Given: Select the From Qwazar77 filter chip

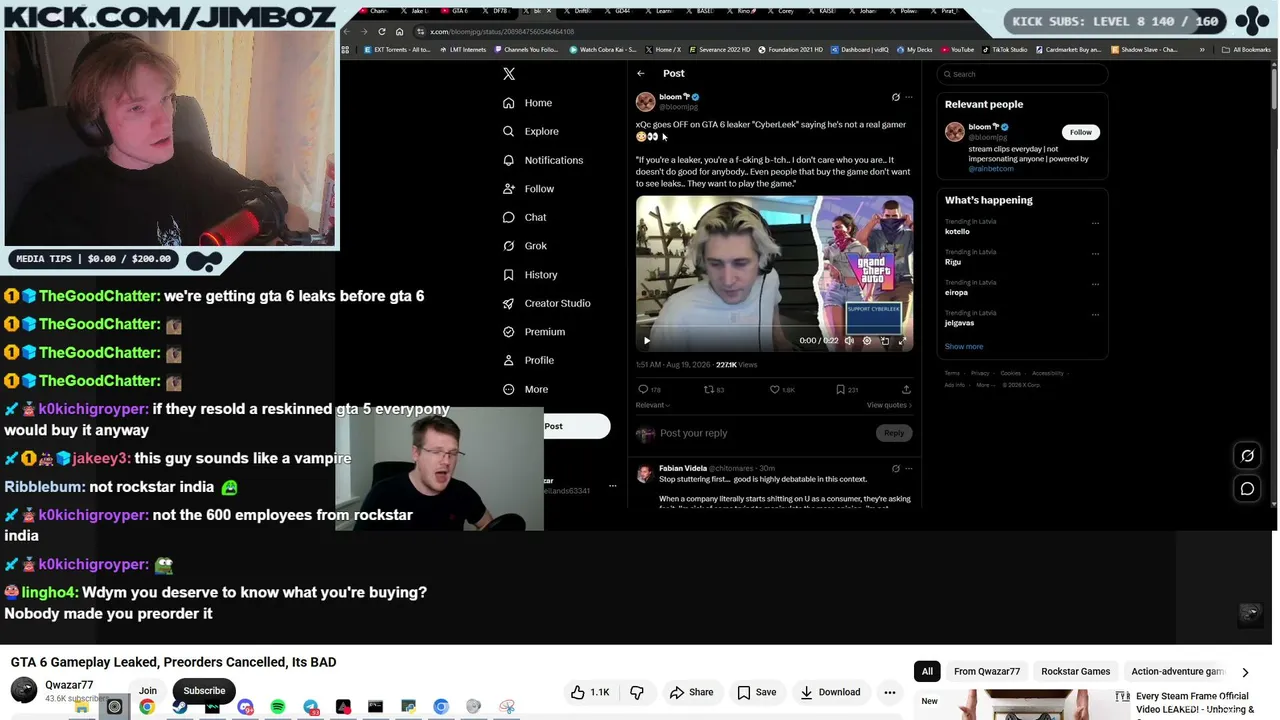Looking at the screenshot, I should coord(987,672).
